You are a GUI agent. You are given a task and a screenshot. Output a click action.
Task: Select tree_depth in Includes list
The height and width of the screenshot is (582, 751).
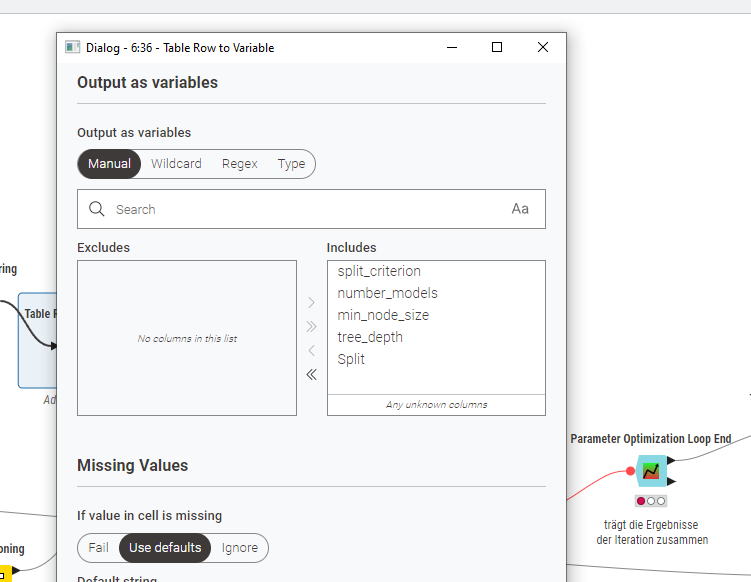[x=370, y=337]
